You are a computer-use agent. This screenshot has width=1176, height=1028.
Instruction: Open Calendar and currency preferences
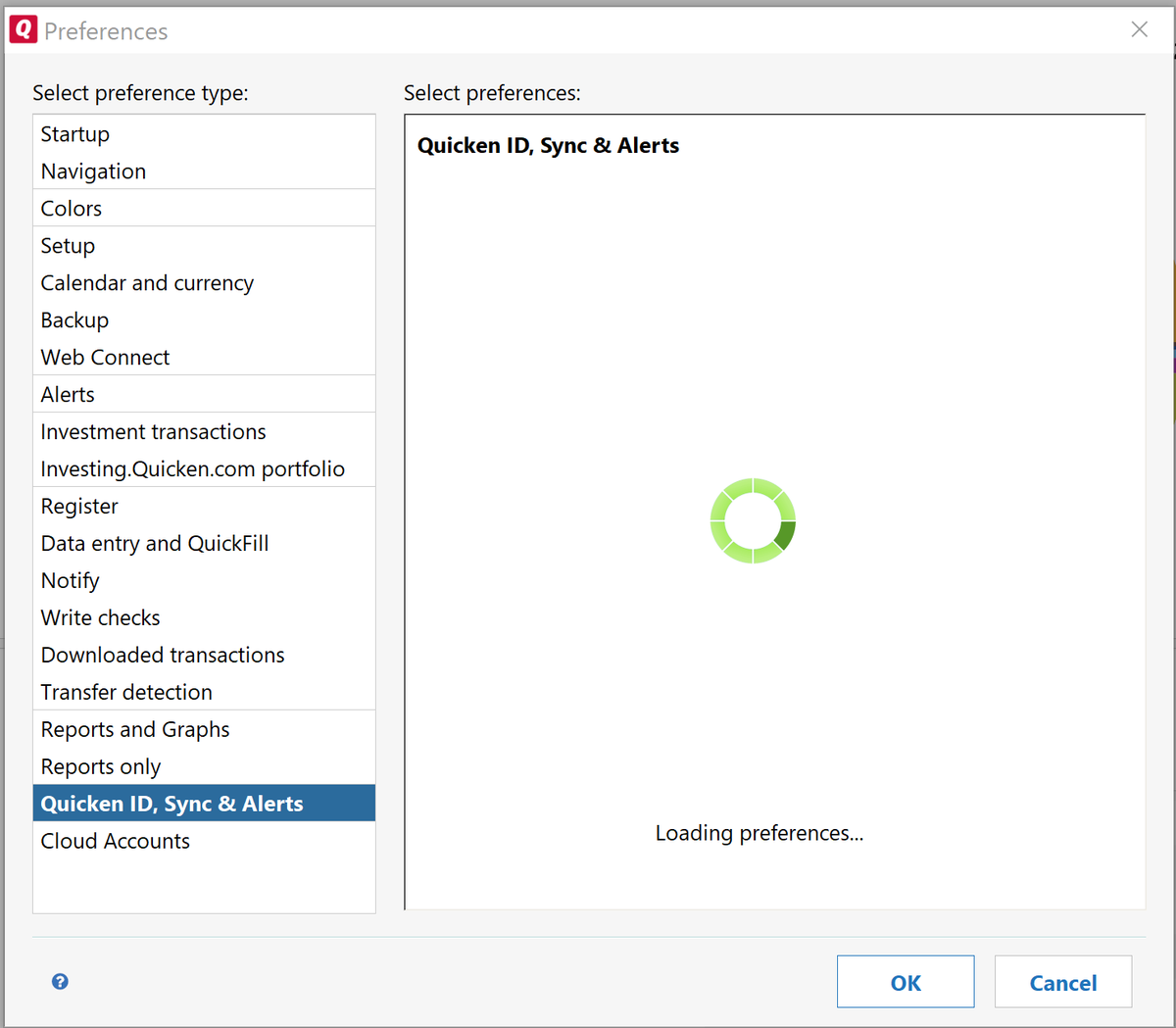(204, 283)
